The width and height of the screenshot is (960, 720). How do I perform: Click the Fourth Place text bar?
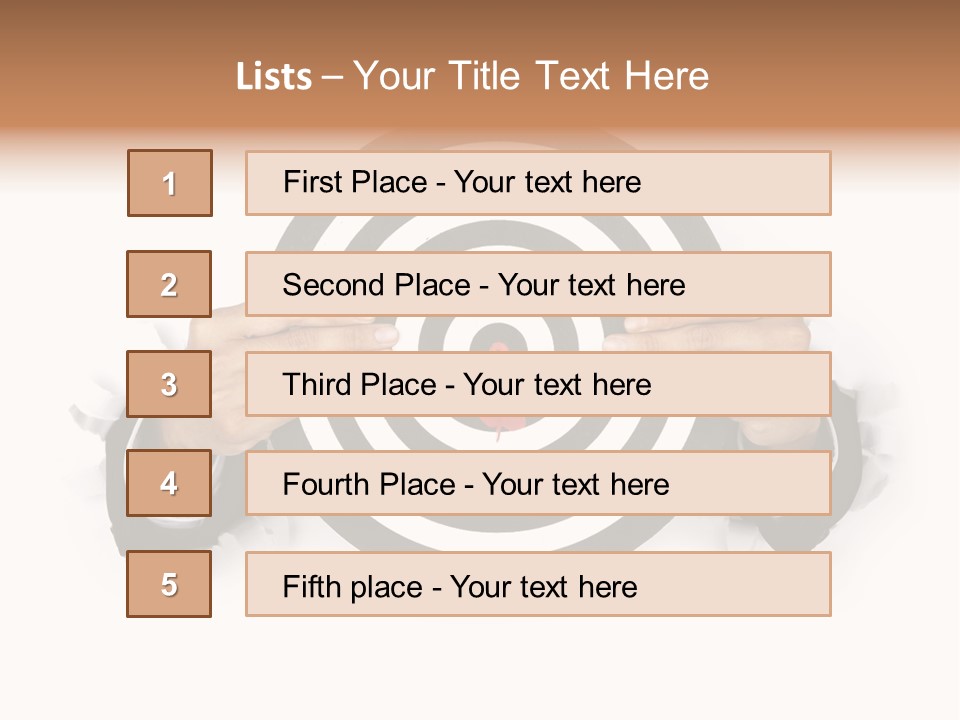coord(538,483)
